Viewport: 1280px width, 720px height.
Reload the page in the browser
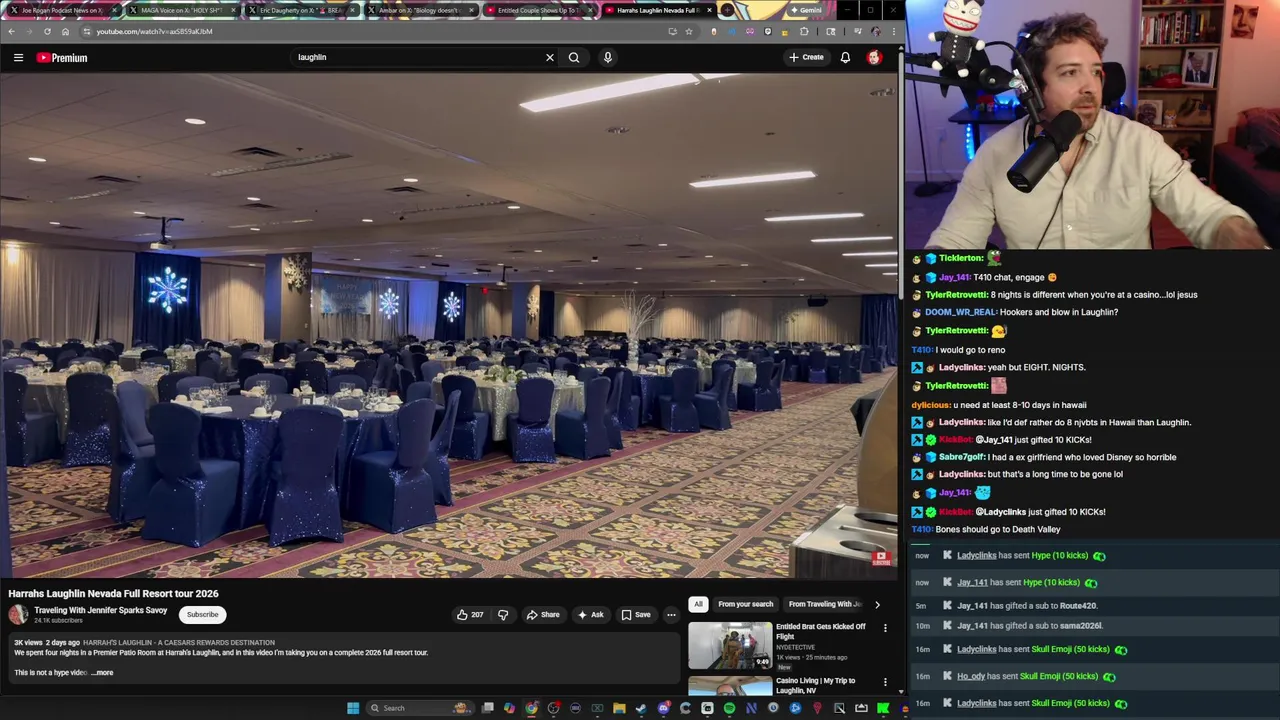pyautogui.click(x=47, y=31)
